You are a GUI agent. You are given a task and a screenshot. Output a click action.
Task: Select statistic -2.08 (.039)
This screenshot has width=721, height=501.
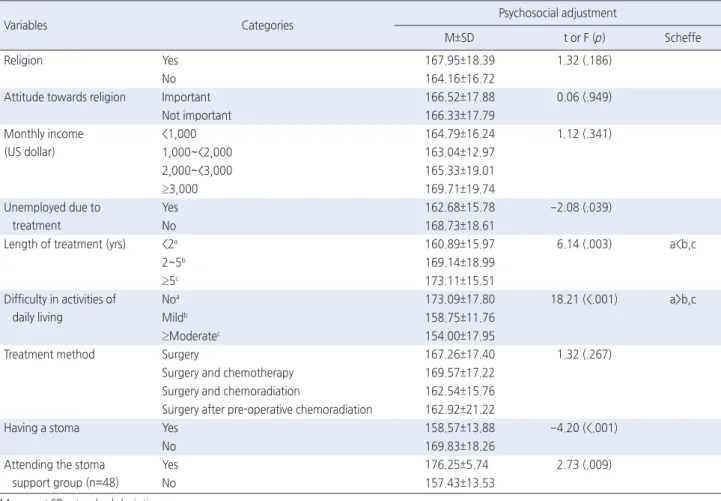point(581,207)
